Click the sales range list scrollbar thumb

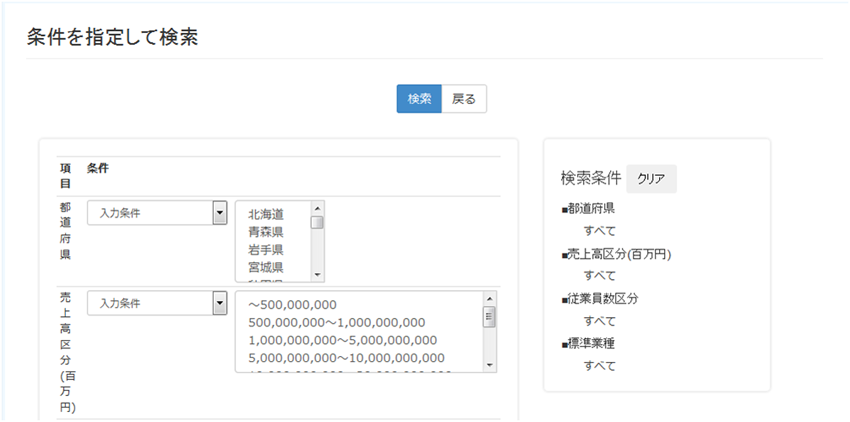tap(489, 317)
